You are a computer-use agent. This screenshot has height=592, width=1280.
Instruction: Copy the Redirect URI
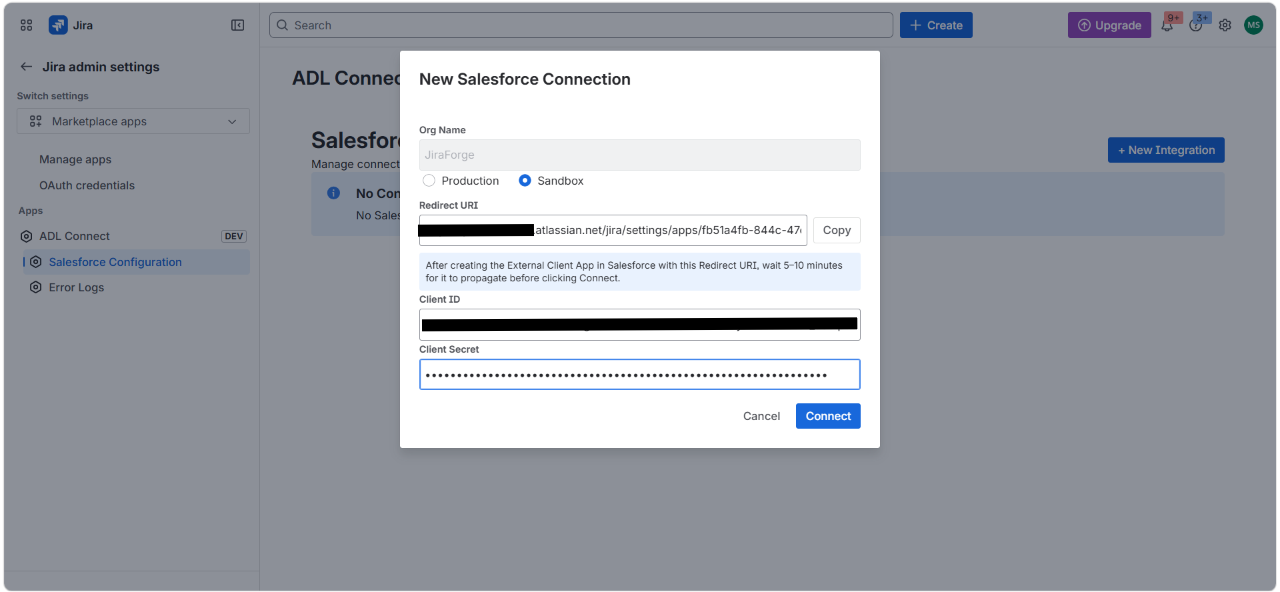click(x=837, y=230)
